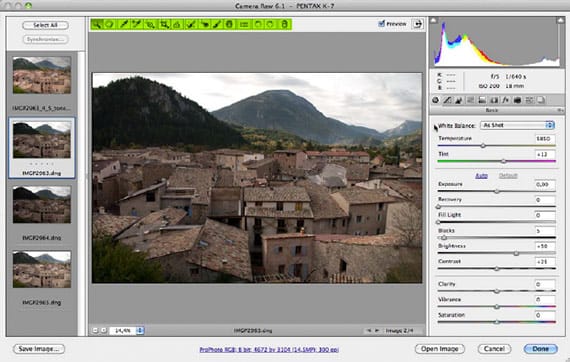Select the White Balance tool
Image resolution: width=570 pixels, height=362 pixels.
tap(124, 24)
